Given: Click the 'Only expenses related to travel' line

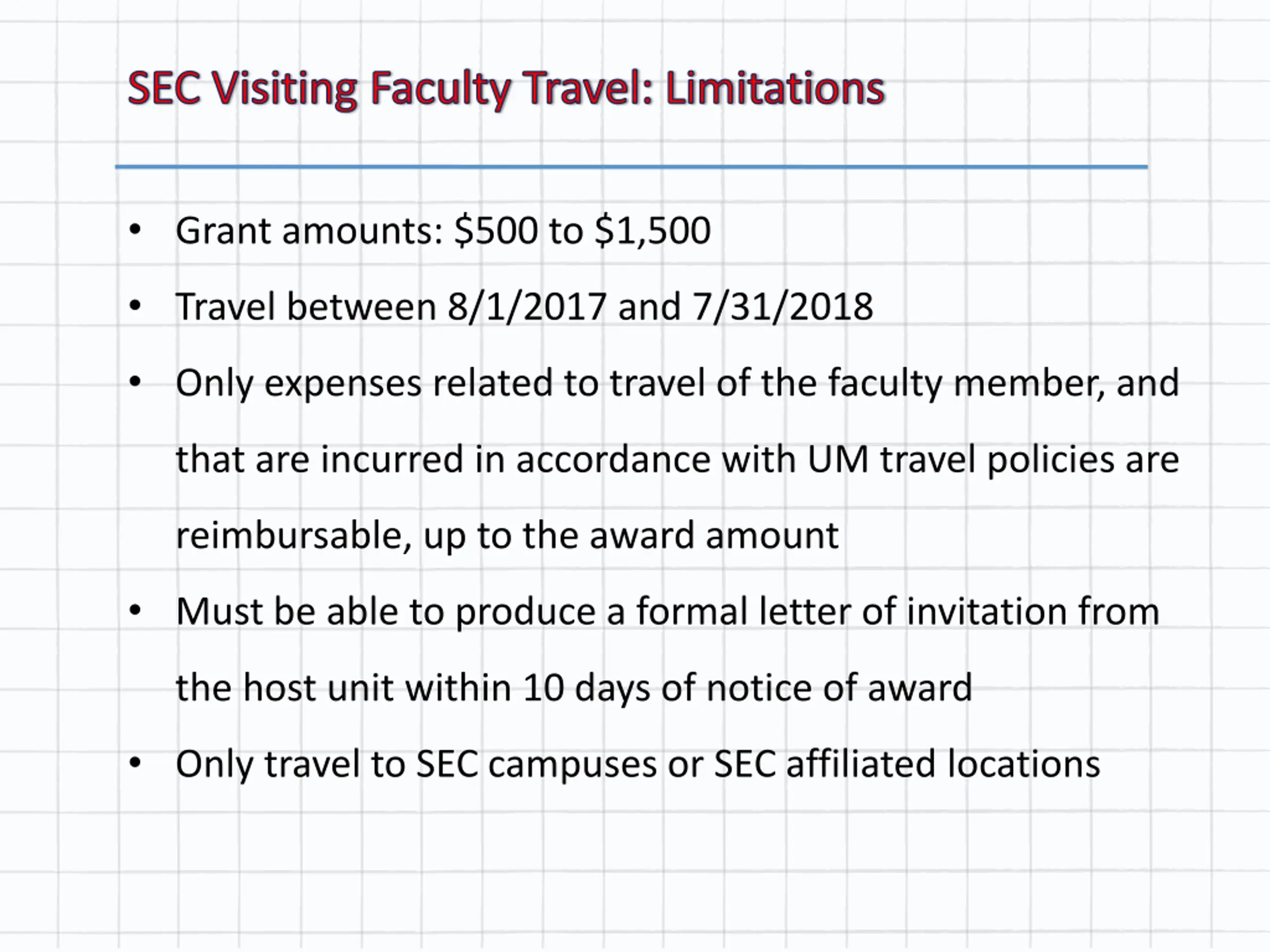Looking at the screenshot, I should pos(677,383).
